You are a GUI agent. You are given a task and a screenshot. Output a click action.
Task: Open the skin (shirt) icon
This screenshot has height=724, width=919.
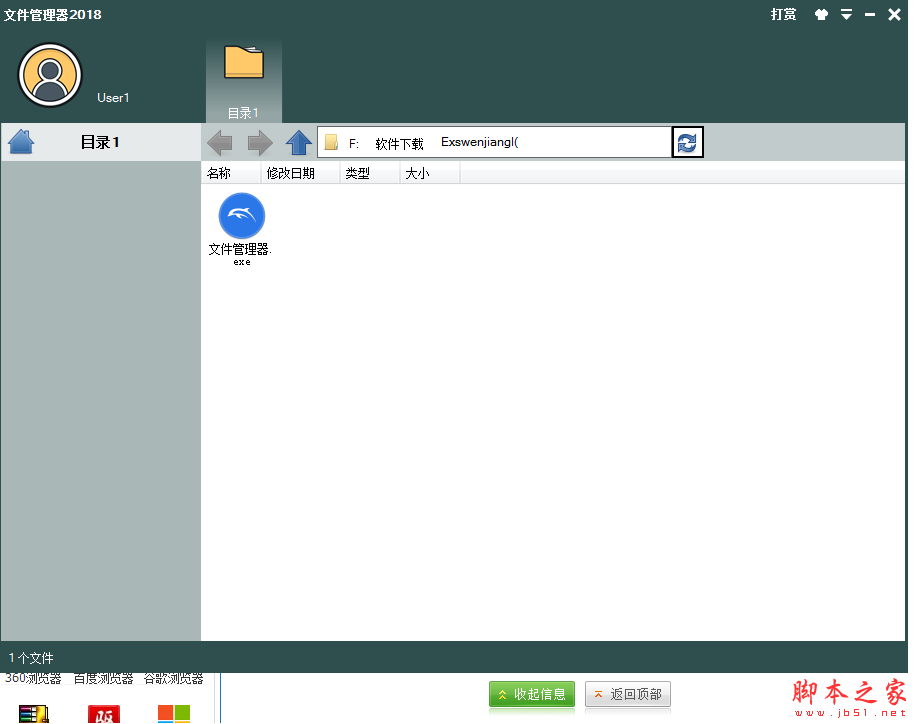point(821,15)
